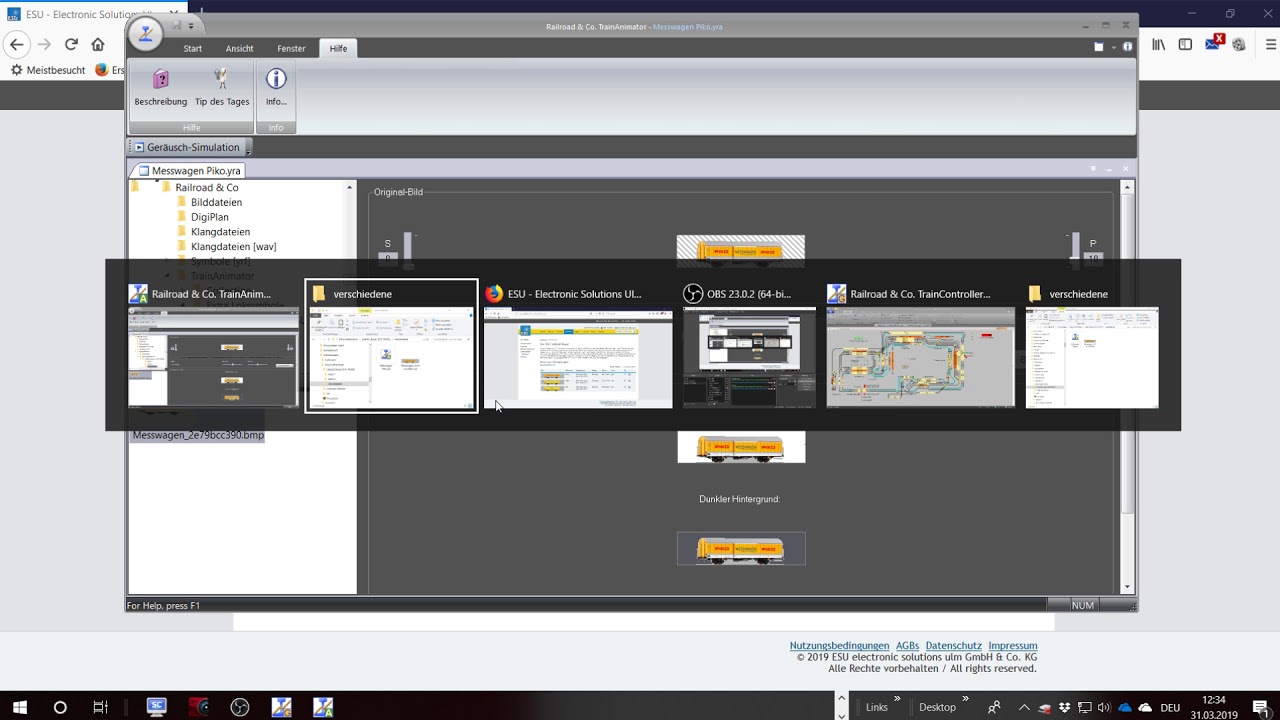
Task: Open the Impressum link
Action: [x=1013, y=646]
